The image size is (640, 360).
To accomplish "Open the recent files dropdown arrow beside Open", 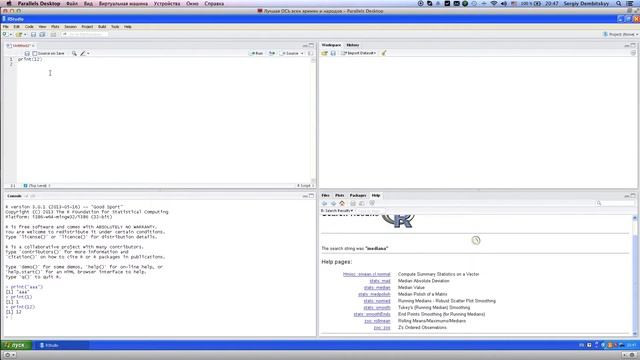I will (x=25, y=35).
